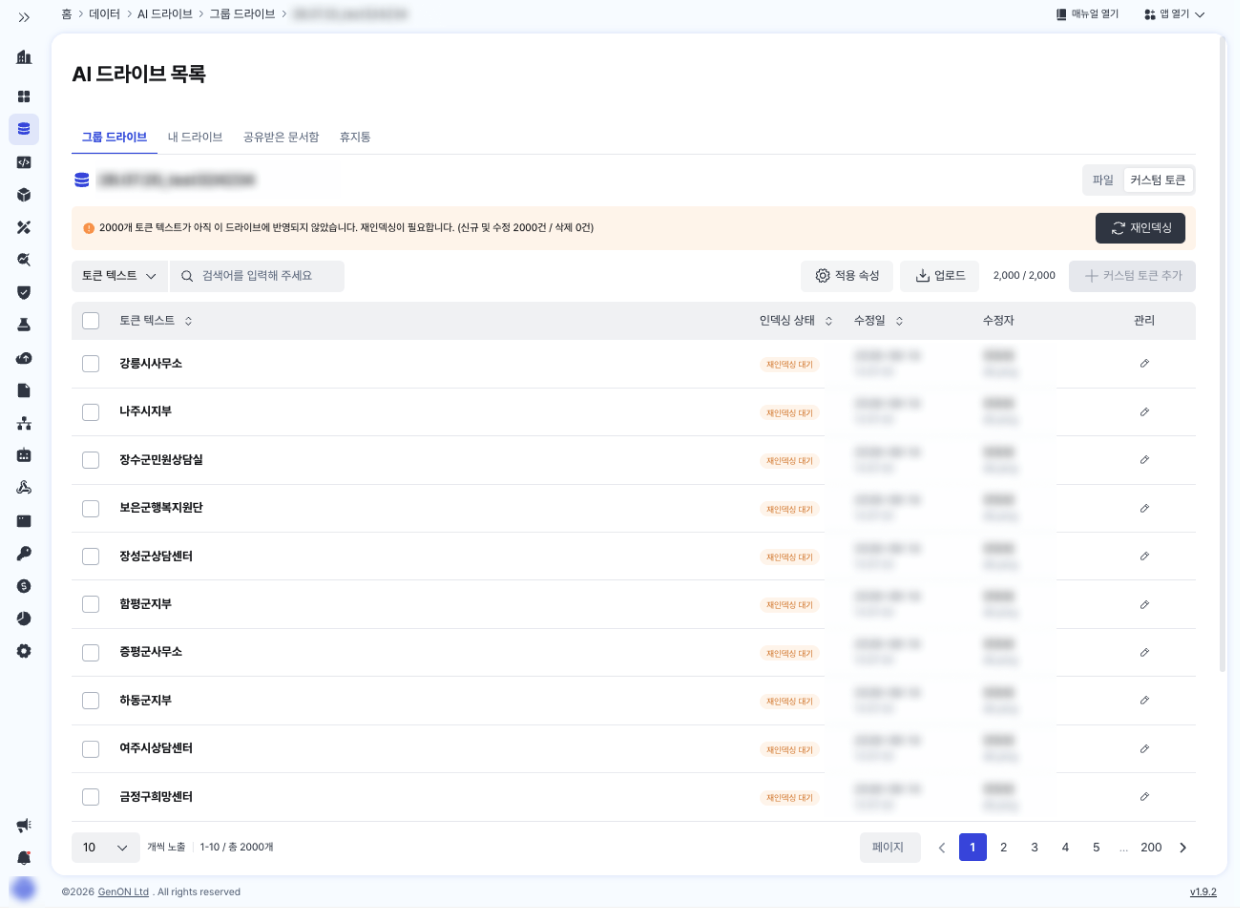The image size is (1240, 908).
Task: Open the megaphone announcements icon
Action: coord(24,825)
